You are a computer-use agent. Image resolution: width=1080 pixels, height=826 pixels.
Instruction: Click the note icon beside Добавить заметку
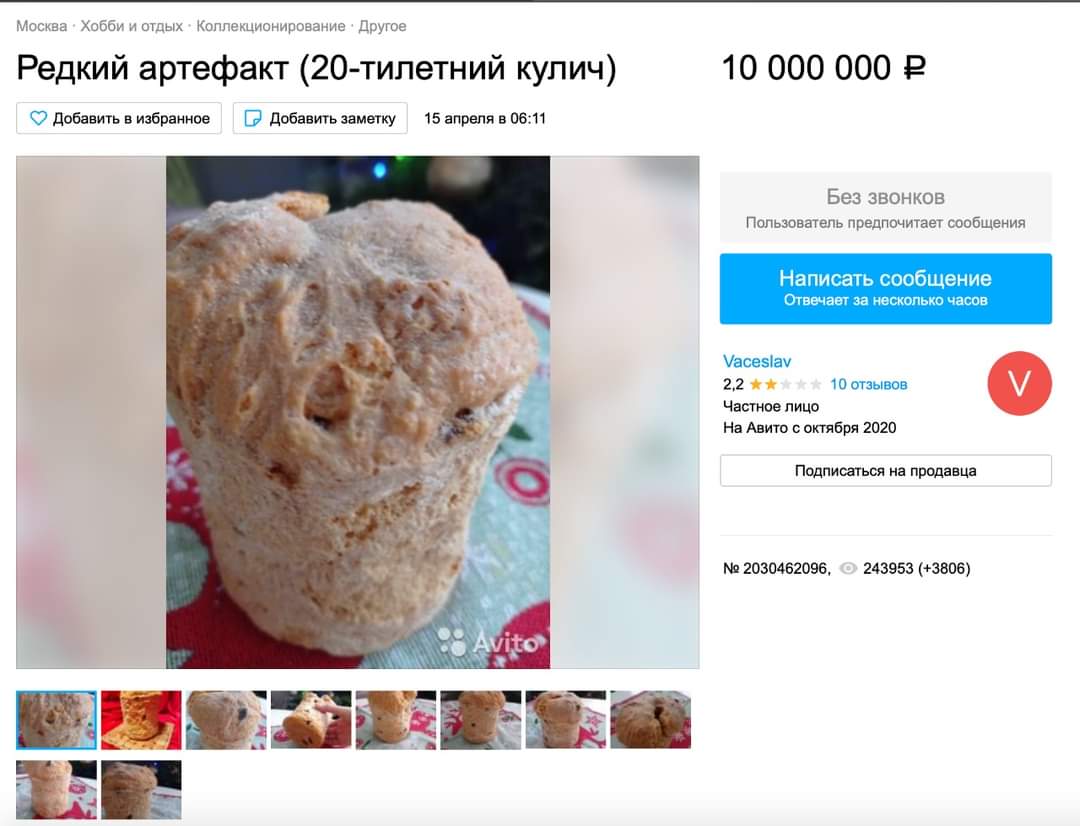[253, 118]
